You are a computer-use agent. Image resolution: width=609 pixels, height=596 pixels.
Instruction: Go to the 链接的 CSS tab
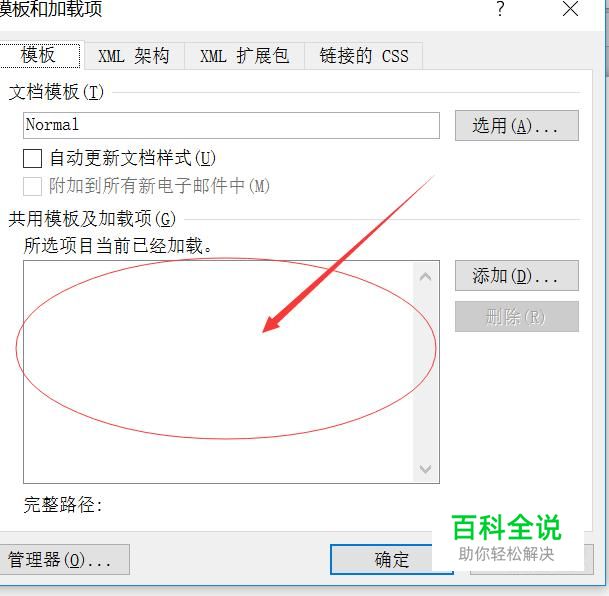pyautogui.click(x=364, y=56)
